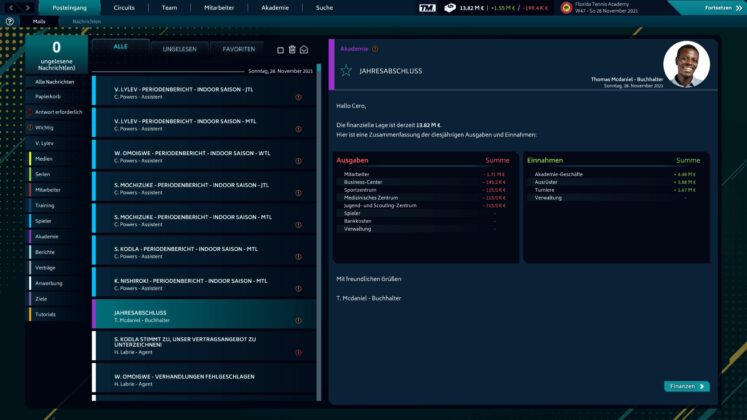Viewport: 747px width, 420px height.
Task: Switch to the Favoriten tab
Action: pos(239,49)
